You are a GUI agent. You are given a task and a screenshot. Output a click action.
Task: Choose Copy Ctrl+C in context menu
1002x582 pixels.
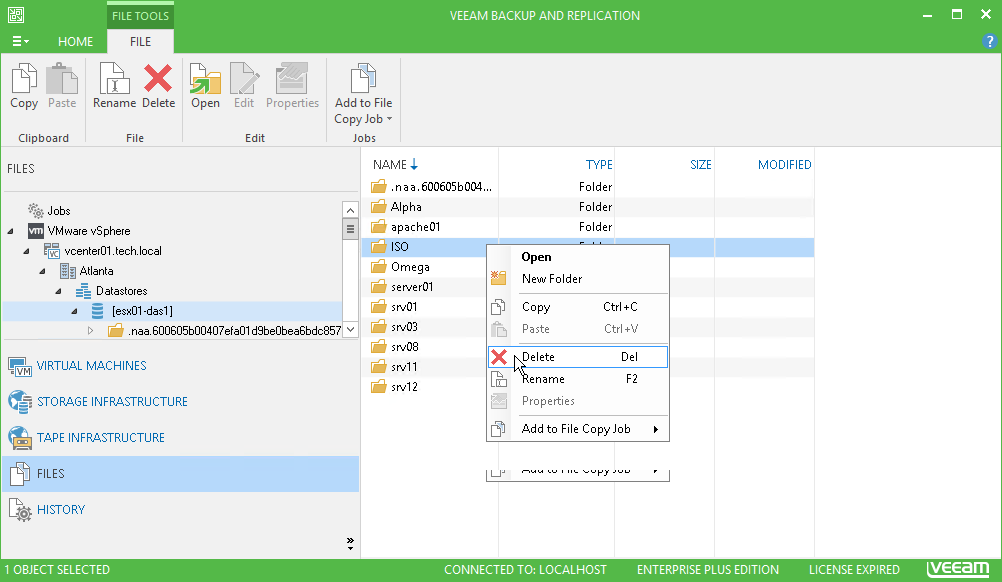point(578,307)
